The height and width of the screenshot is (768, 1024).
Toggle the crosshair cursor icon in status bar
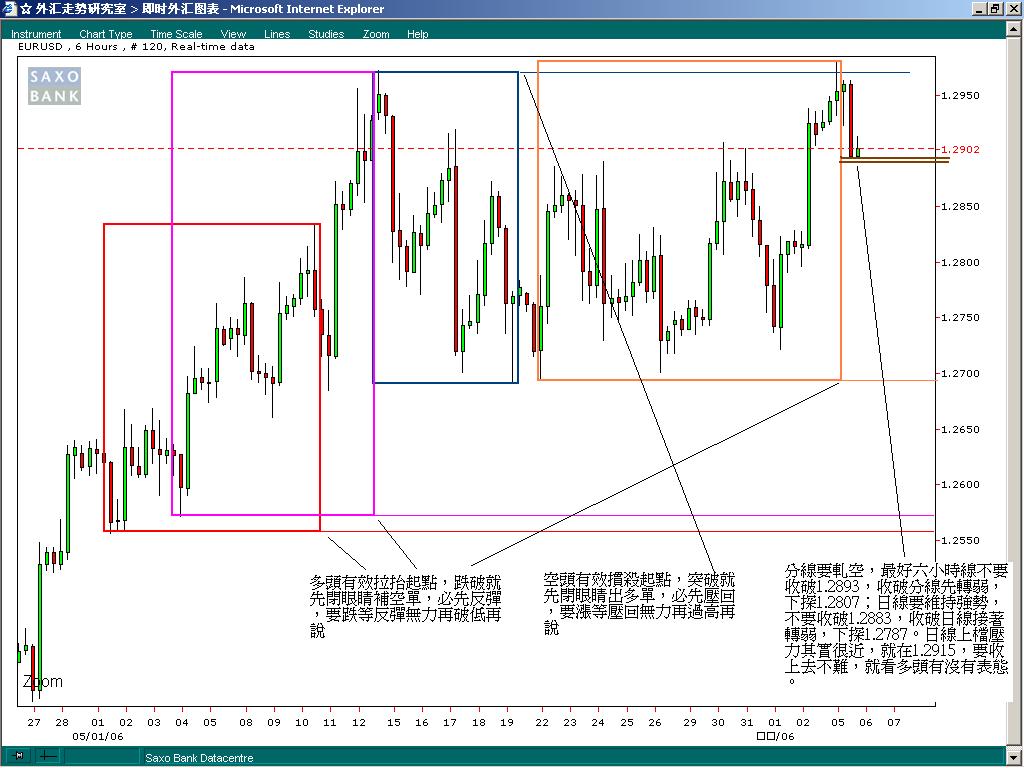pos(48,756)
